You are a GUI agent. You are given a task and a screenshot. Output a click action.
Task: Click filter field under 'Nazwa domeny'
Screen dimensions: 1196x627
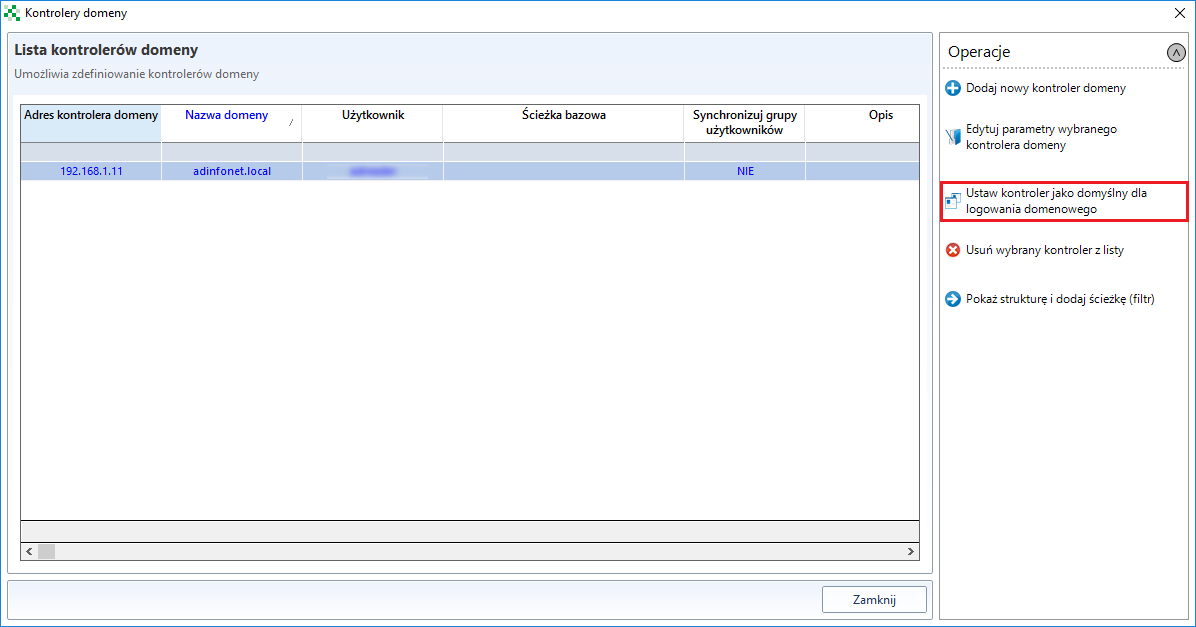pos(232,151)
